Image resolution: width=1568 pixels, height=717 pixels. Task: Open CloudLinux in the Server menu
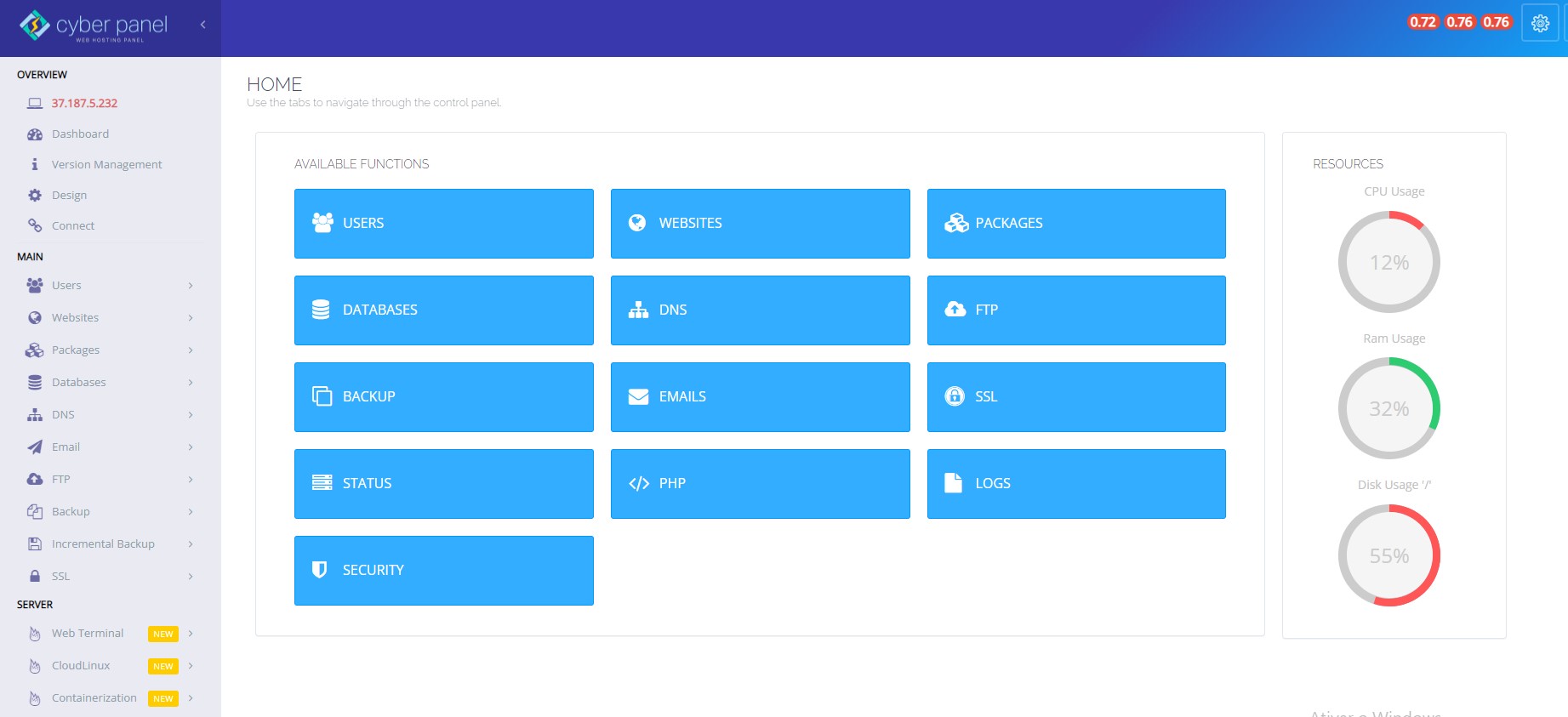pos(81,665)
